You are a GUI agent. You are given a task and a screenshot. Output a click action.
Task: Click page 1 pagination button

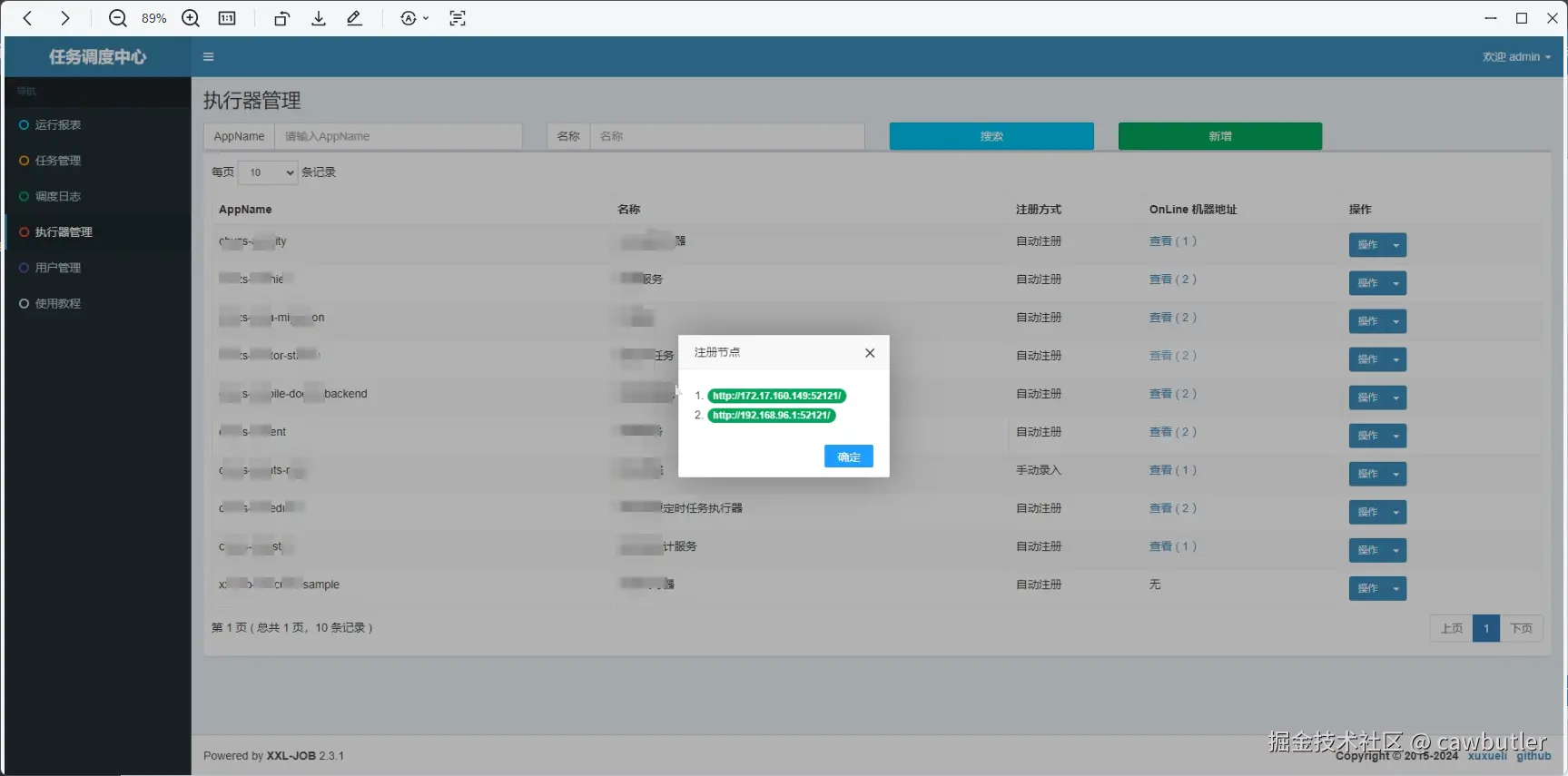click(1486, 628)
